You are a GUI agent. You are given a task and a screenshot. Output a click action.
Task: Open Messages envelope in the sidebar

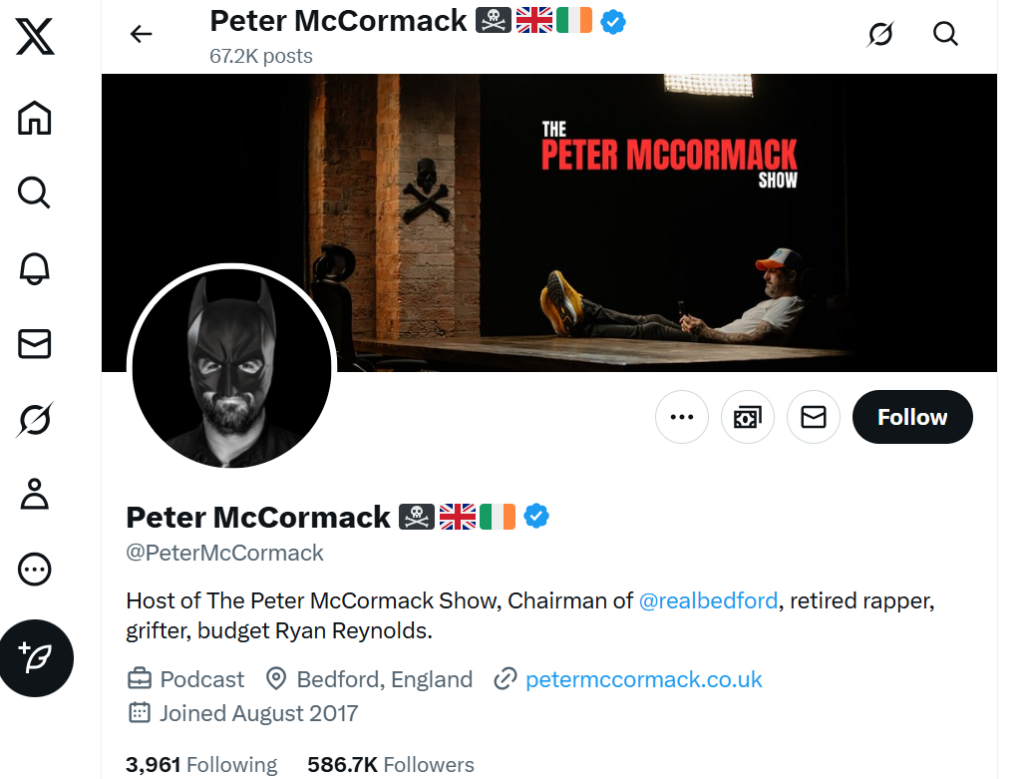(x=35, y=343)
